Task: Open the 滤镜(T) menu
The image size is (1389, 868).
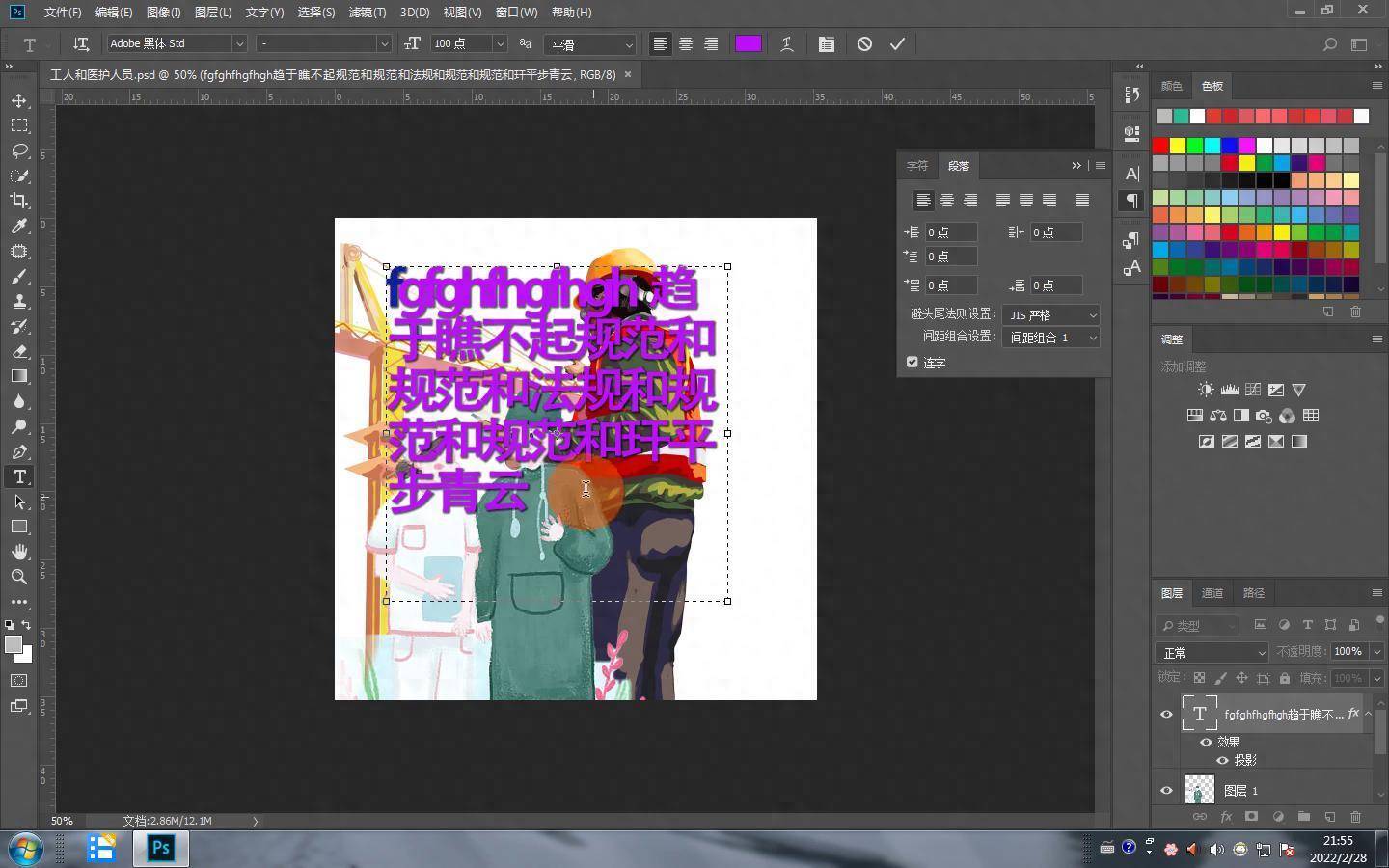Action: click(x=367, y=13)
